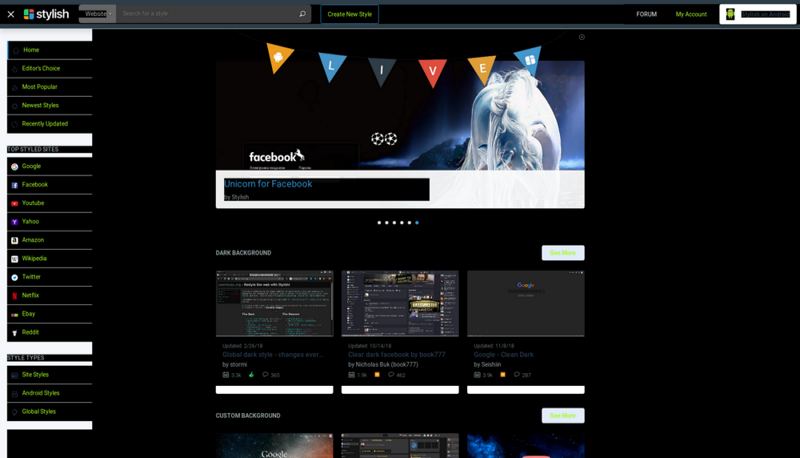Image resolution: width=800 pixels, height=458 pixels.
Task: Click the comments icon showing 462
Action: [x=391, y=375]
